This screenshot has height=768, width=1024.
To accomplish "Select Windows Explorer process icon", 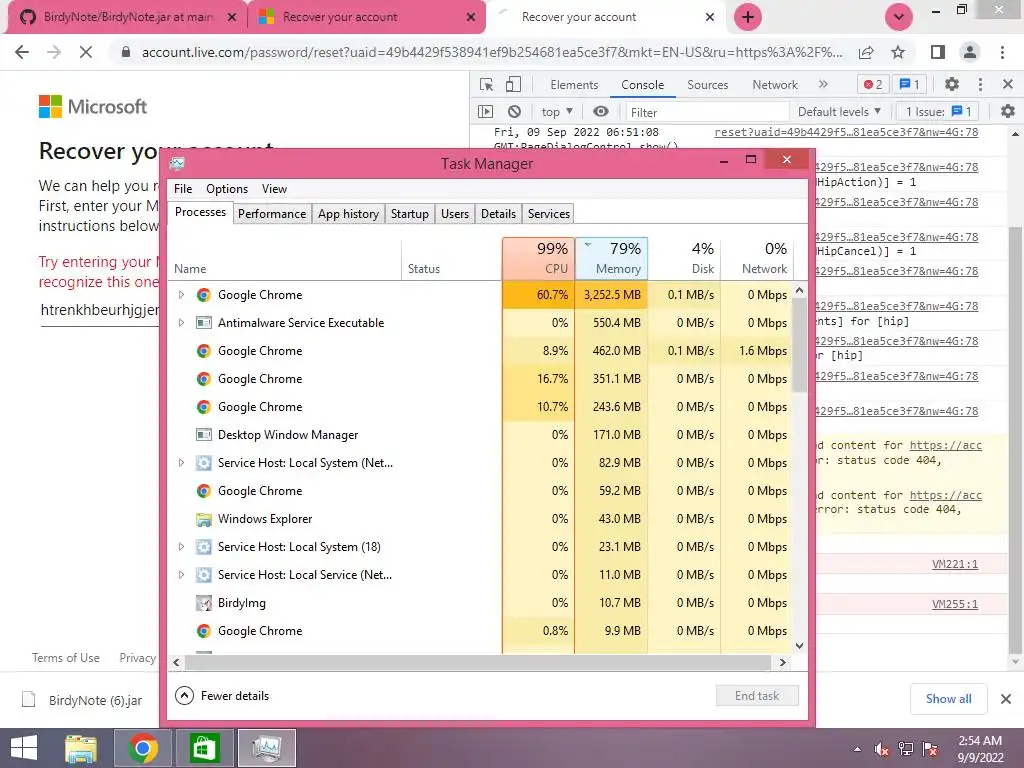I will click(x=204, y=519).
